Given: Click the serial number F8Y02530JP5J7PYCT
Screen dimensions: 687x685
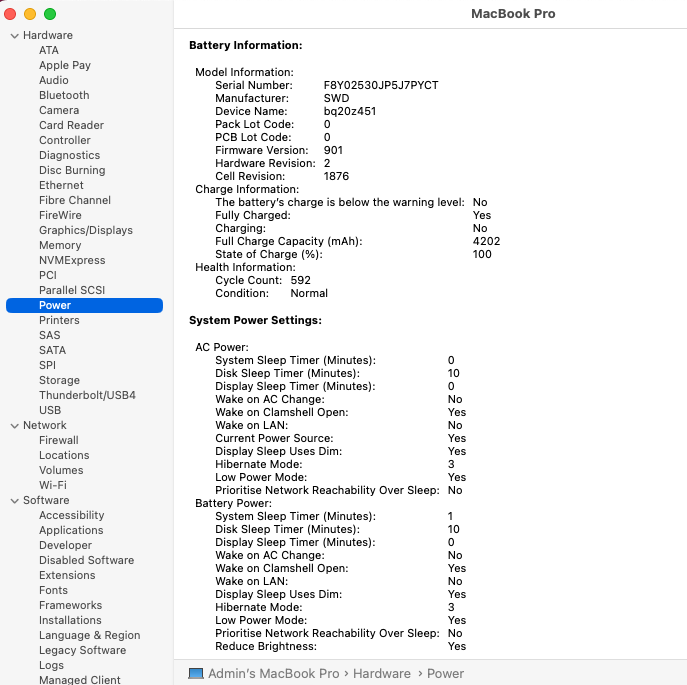Looking at the screenshot, I should coord(381,85).
